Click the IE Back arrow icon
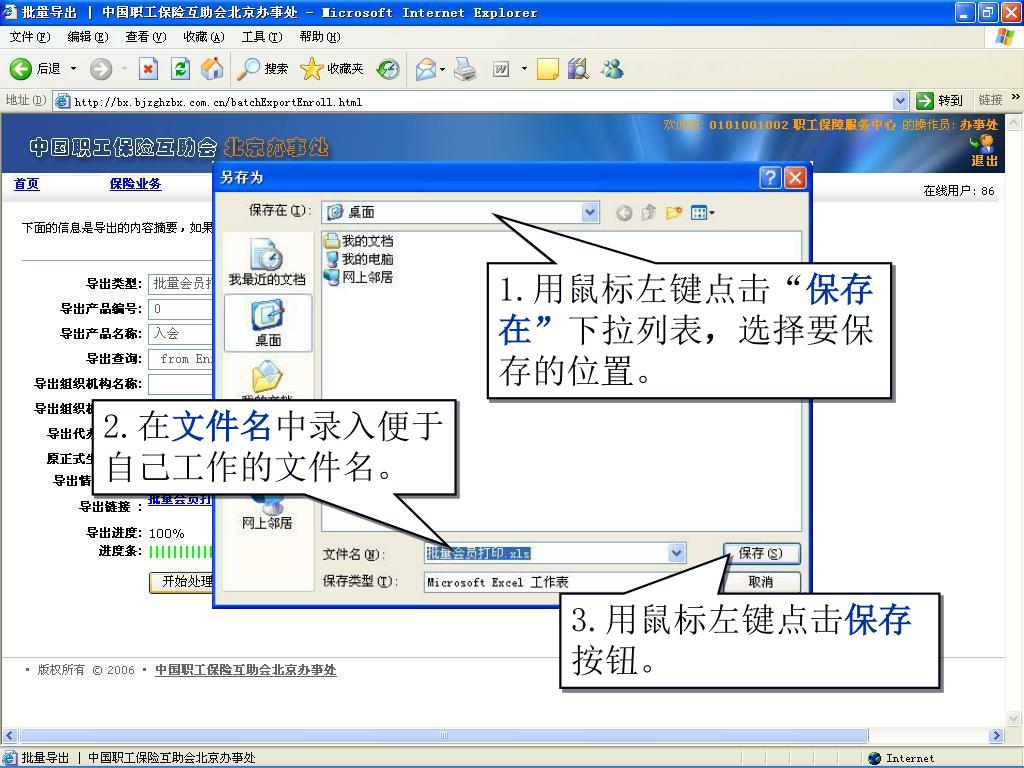The width and height of the screenshot is (1024, 768). click(20, 69)
